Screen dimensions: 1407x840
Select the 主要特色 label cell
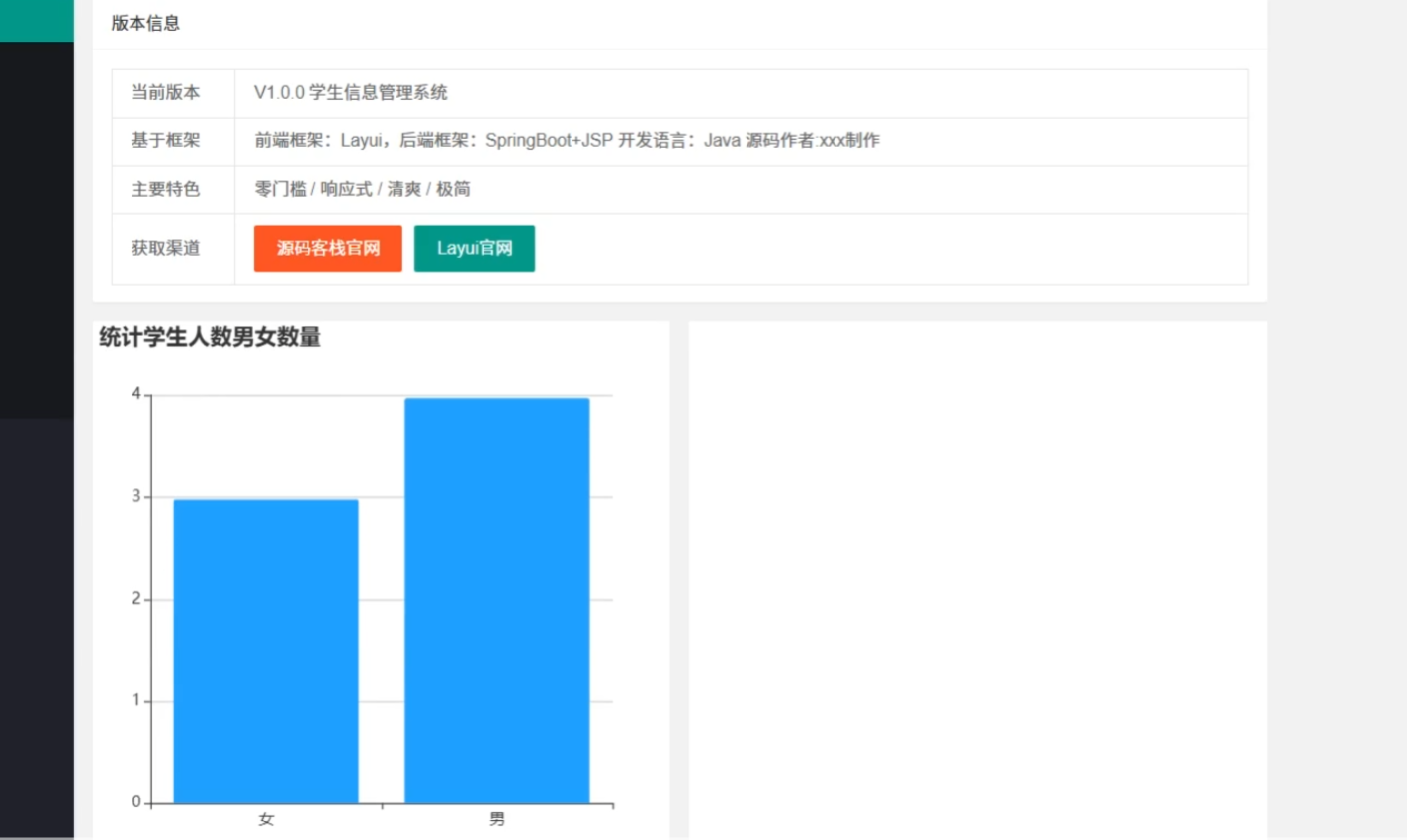click(x=166, y=190)
